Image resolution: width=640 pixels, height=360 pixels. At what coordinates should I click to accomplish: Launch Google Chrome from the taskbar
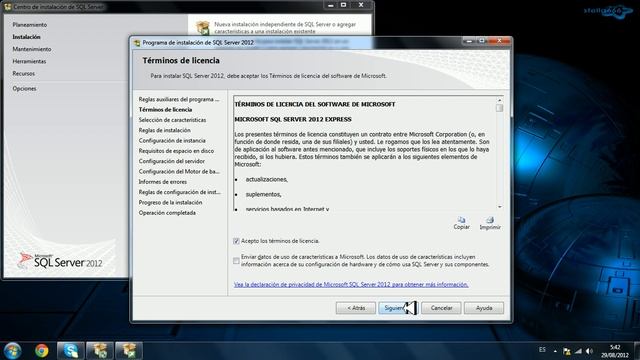(41, 351)
